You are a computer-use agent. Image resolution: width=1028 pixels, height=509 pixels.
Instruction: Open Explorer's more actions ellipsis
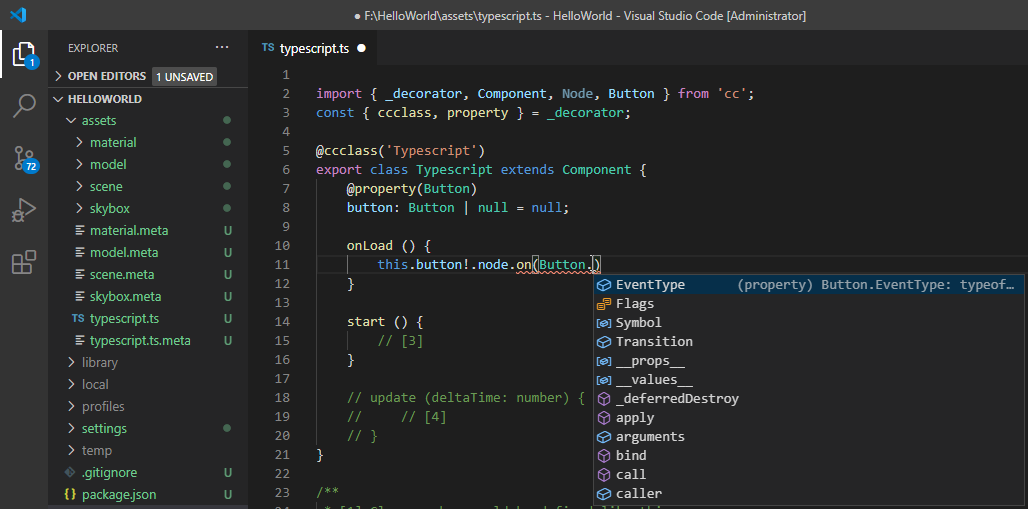(222, 47)
